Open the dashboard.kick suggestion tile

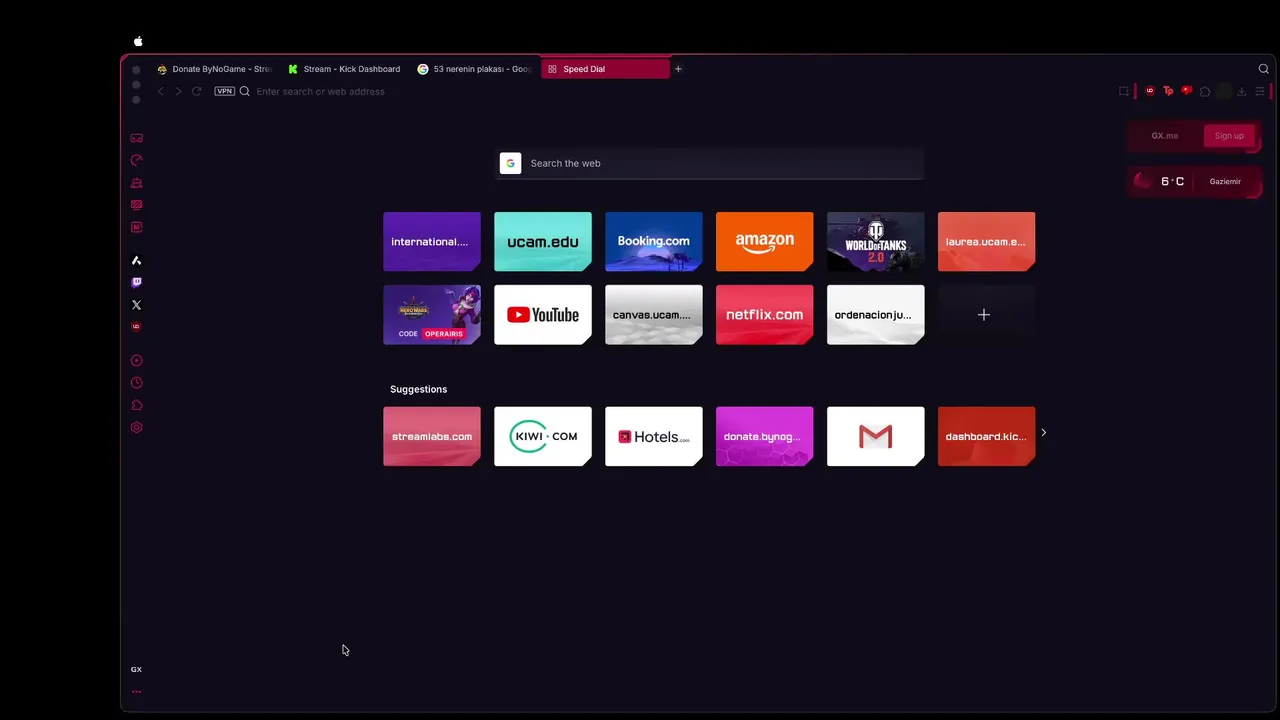click(987, 436)
